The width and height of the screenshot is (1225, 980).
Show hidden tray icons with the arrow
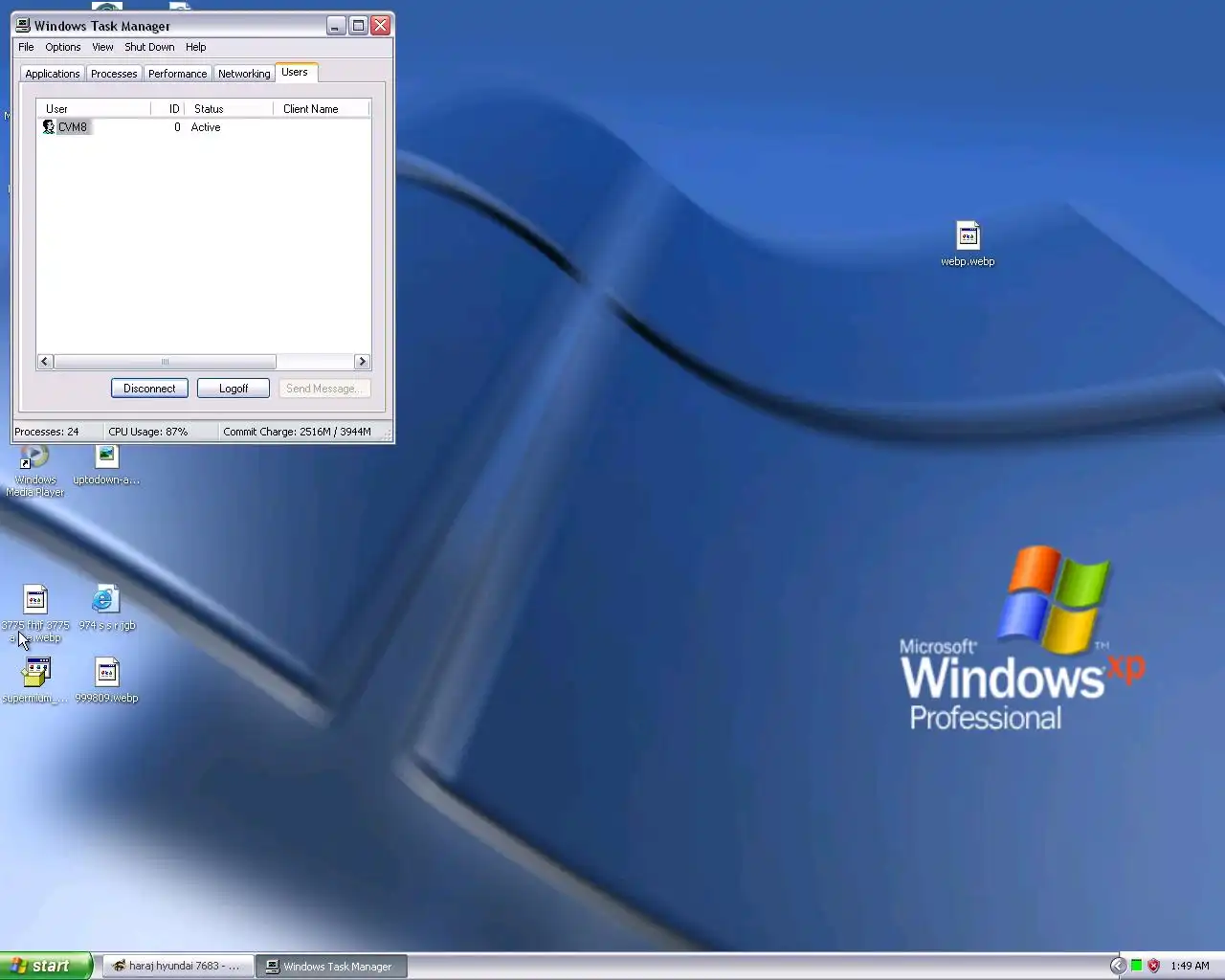[1117, 966]
